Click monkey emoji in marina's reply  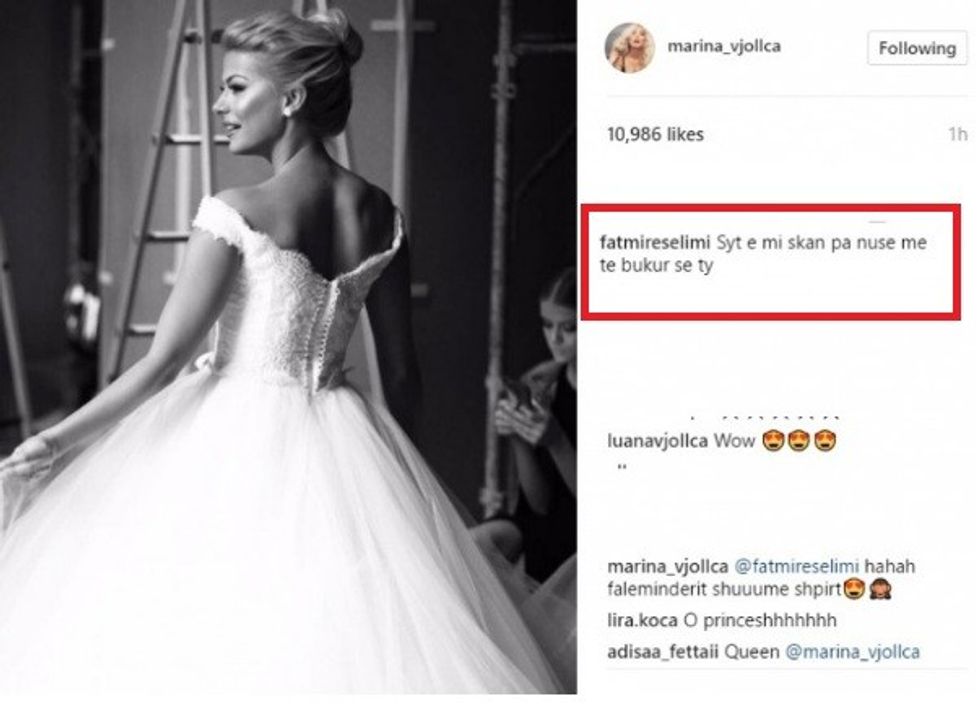click(880, 589)
